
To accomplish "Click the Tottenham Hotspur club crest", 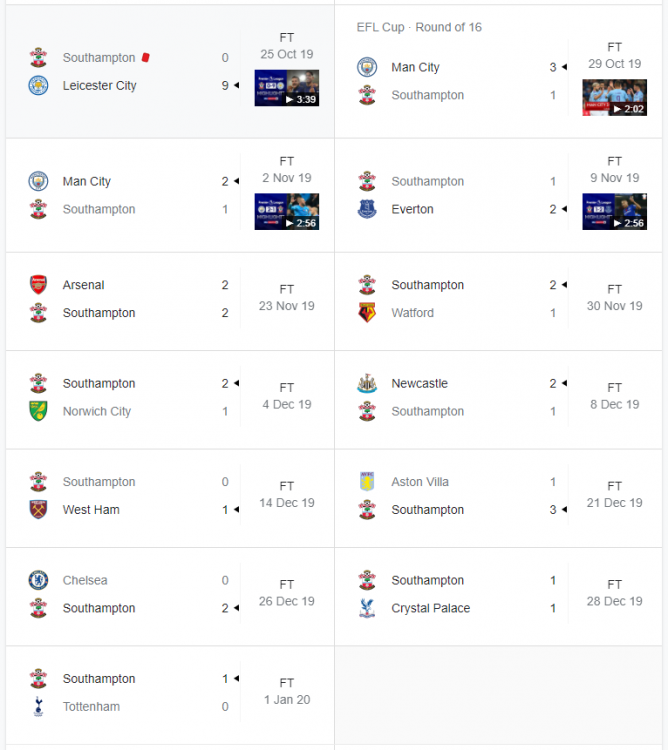I will coord(38,706).
